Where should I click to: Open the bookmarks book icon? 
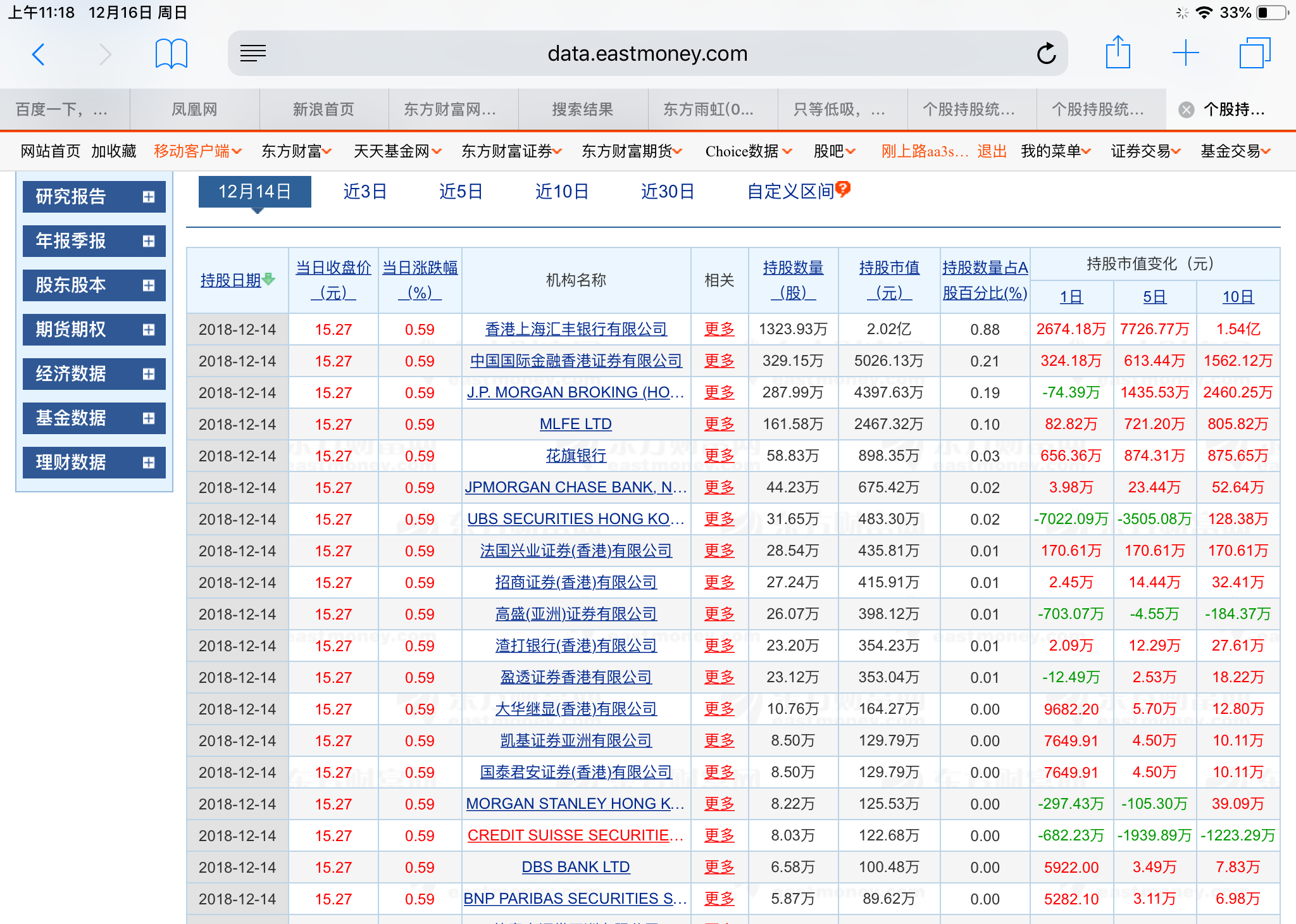tap(171, 54)
